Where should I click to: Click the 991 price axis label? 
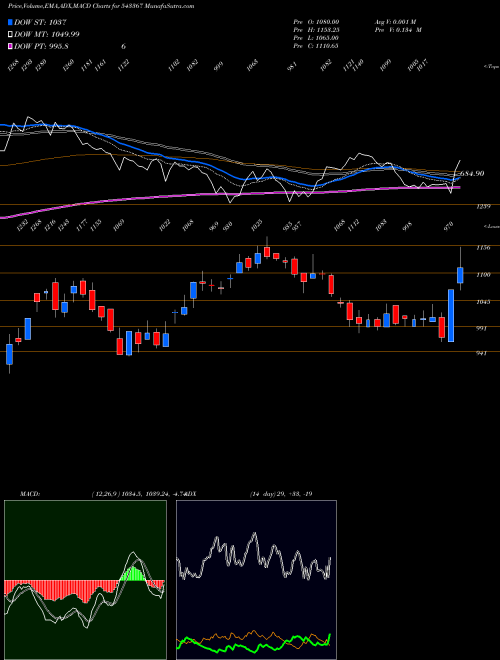pos(481,328)
